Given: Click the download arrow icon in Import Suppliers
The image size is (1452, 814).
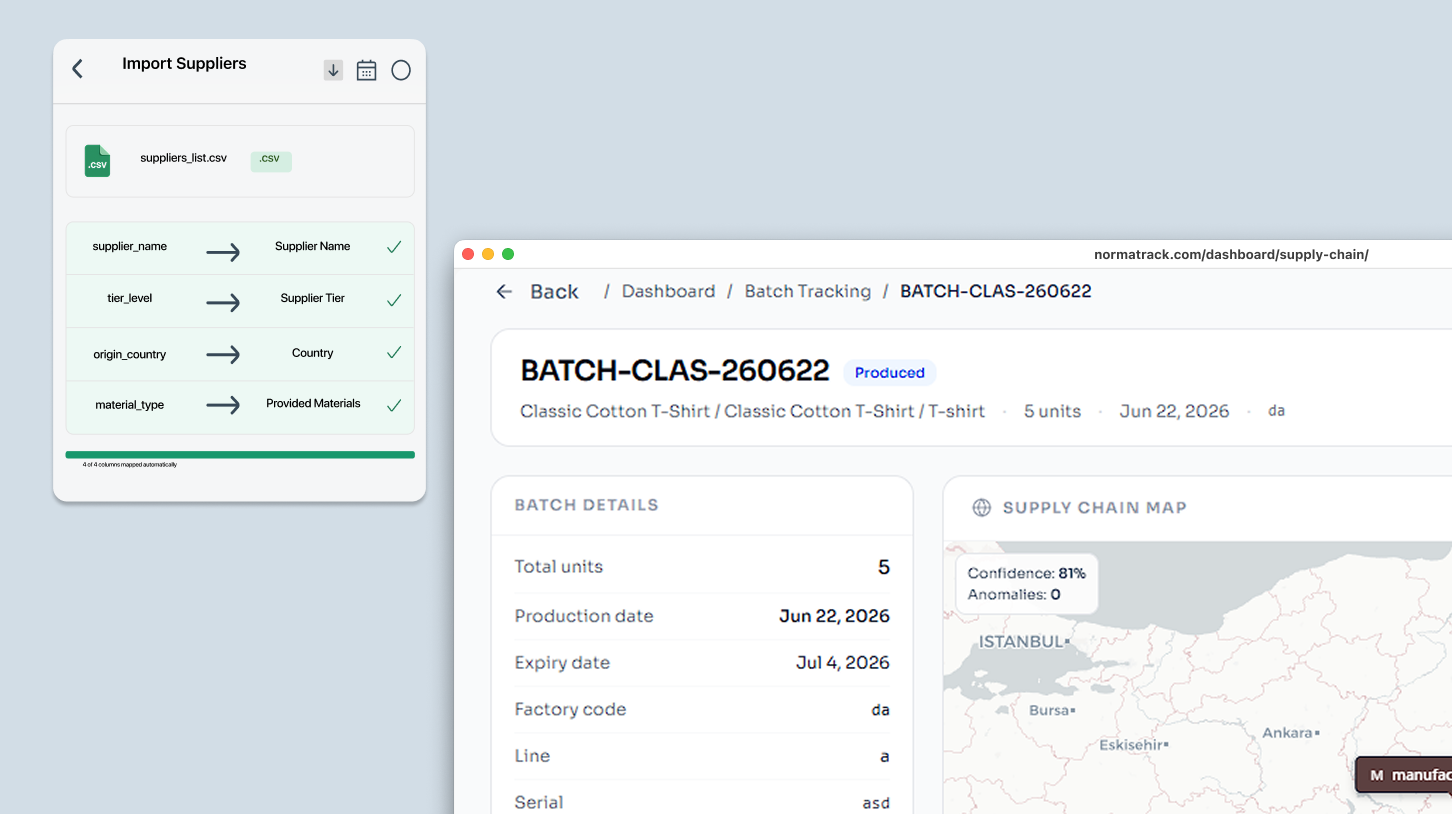Looking at the screenshot, I should 333,70.
